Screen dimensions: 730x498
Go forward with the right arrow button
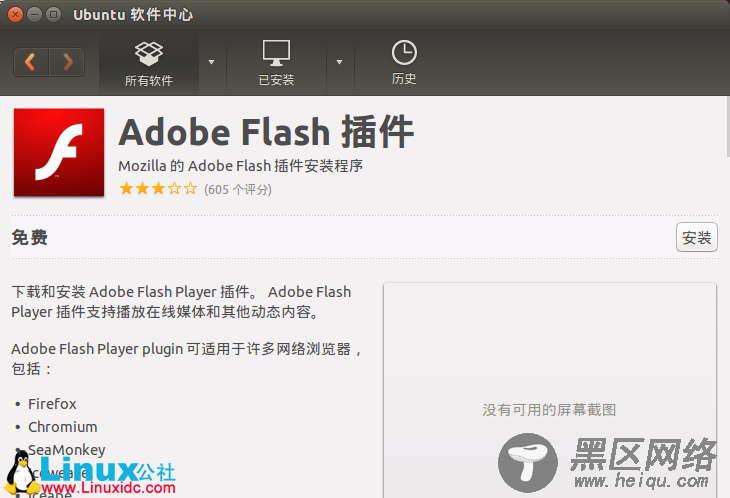67,62
